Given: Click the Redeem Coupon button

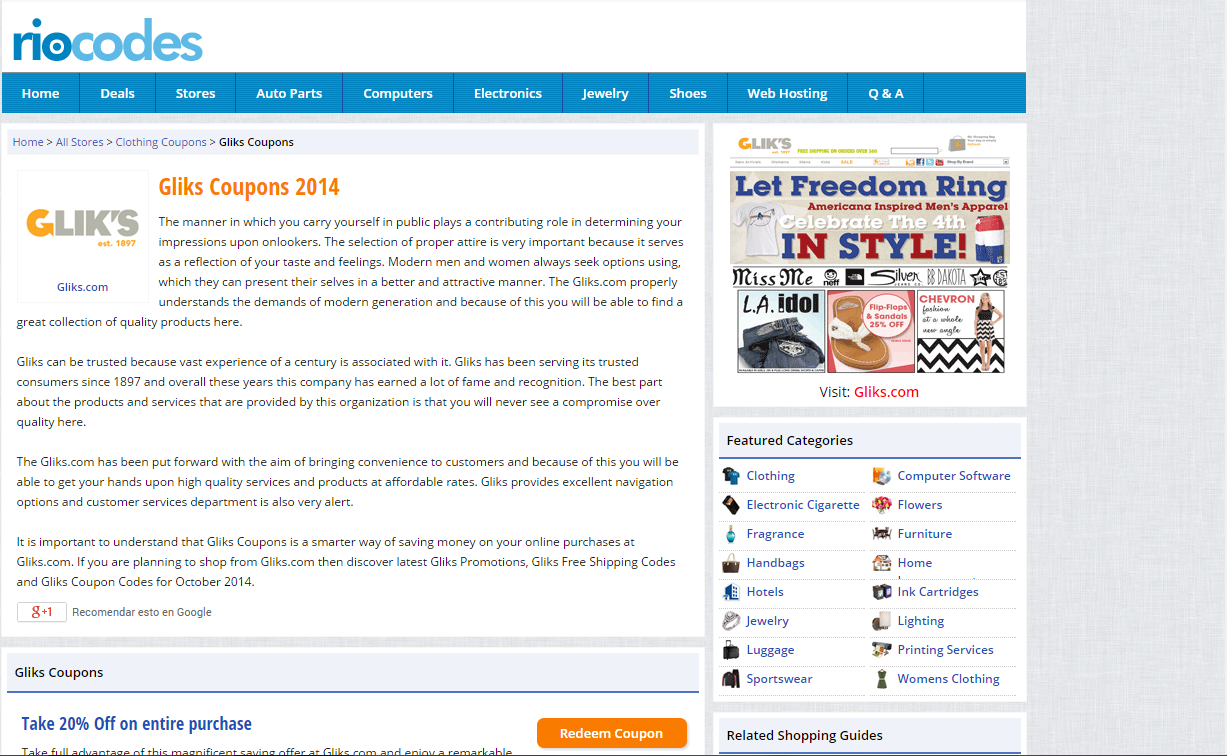Looking at the screenshot, I should [612, 733].
